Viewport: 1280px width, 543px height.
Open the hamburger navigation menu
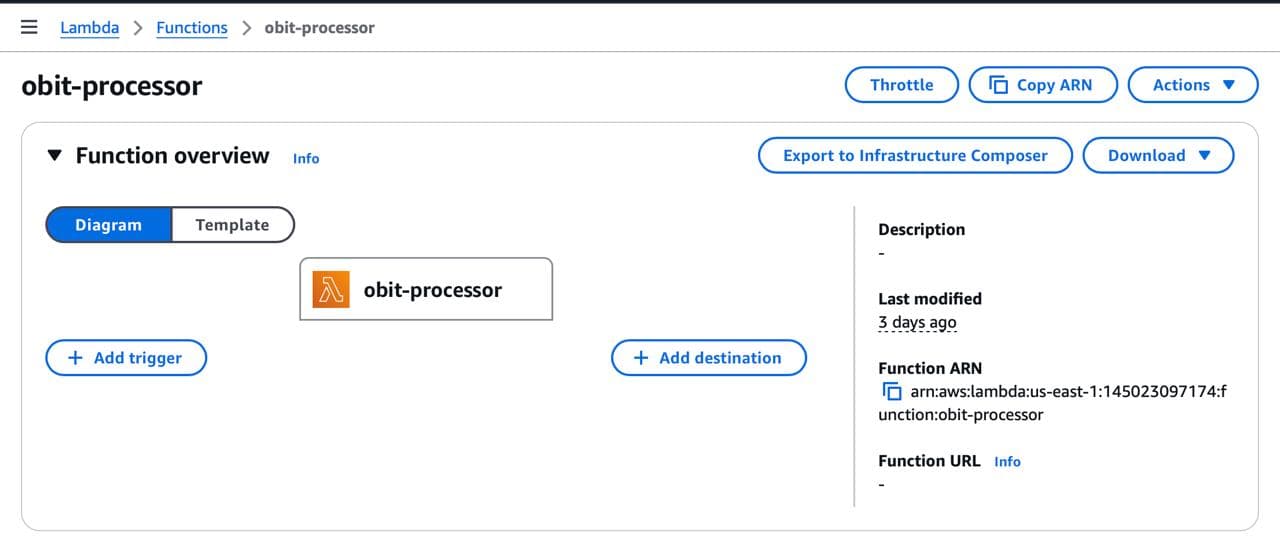(x=29, y=27)
